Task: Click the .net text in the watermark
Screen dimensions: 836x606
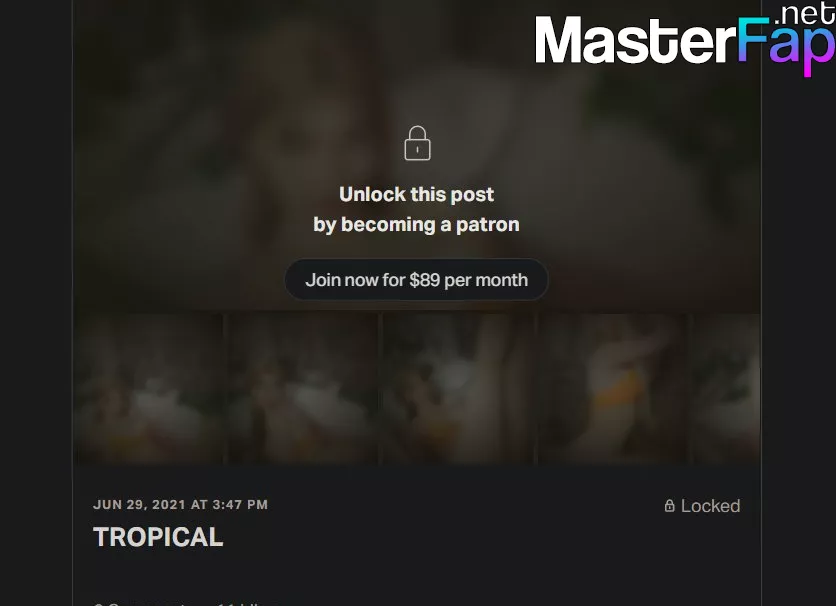Action: click(804, 14)
